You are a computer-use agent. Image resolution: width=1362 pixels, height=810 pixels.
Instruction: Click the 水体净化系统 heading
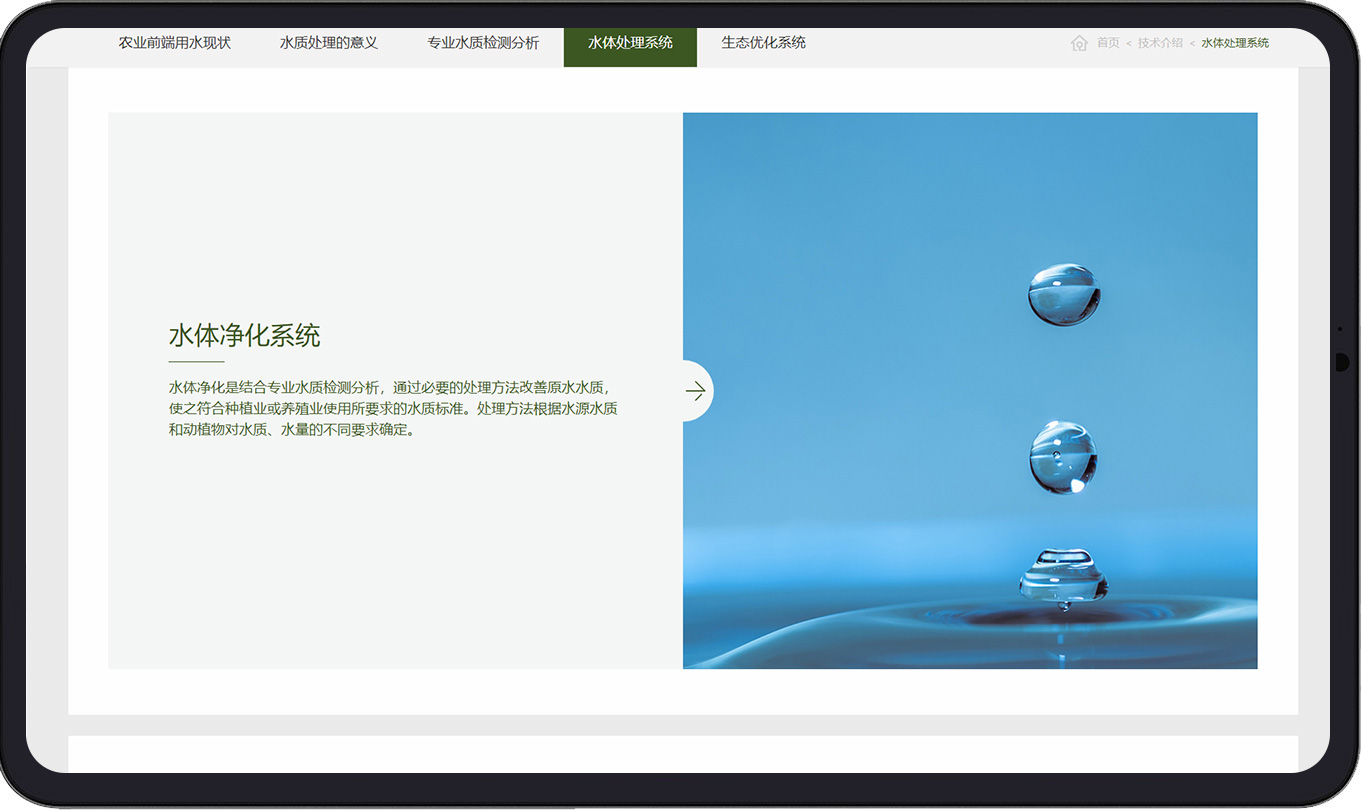[245, 336]
